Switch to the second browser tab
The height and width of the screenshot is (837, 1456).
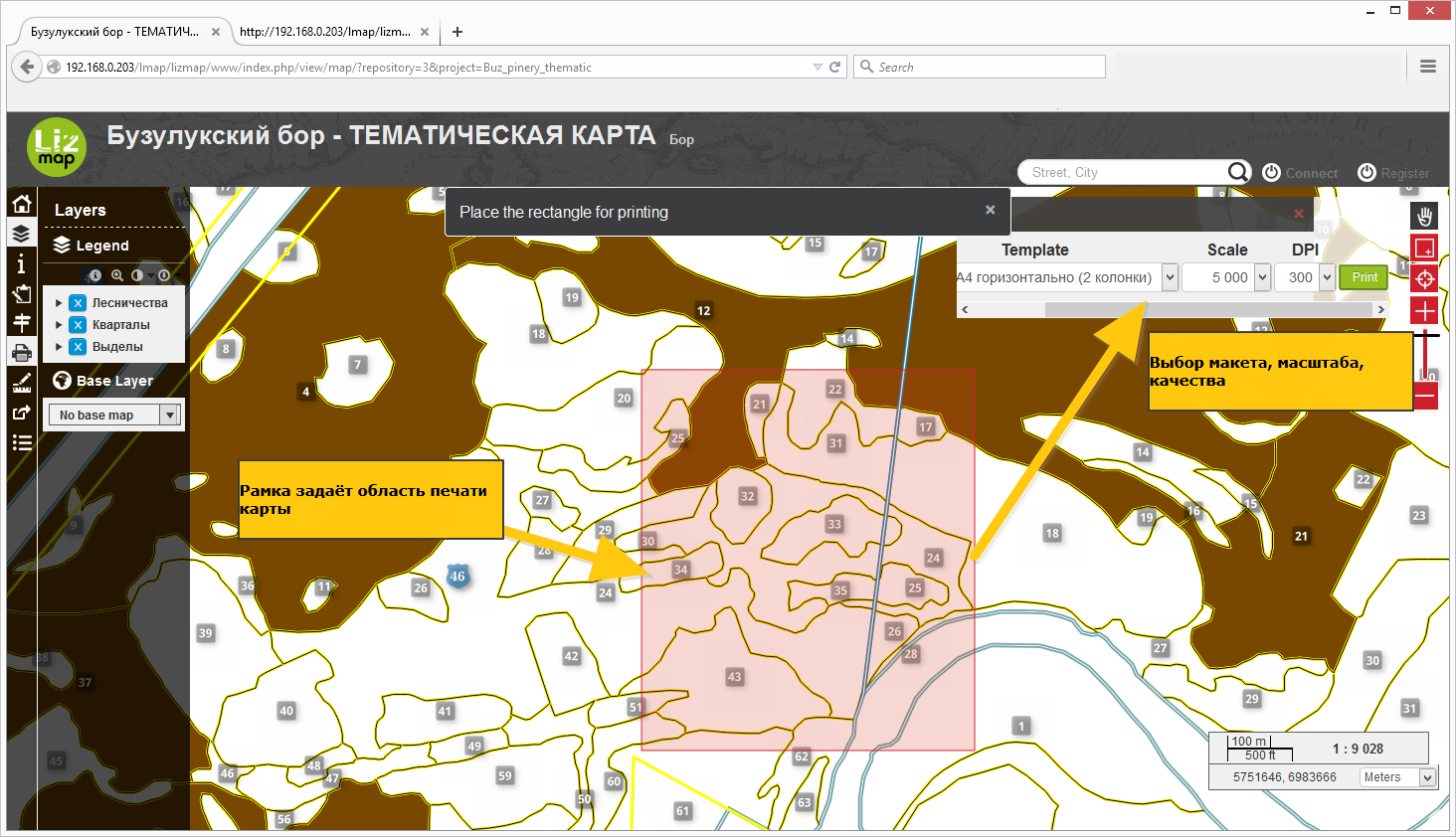[x=328, y=31]
